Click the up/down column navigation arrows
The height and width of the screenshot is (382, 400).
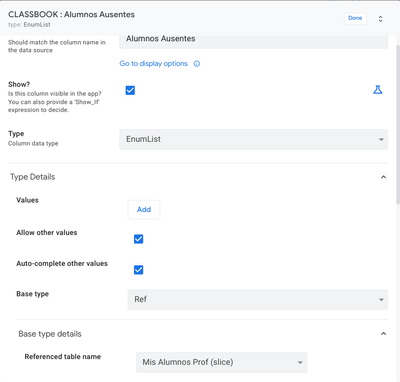(380, 19)
